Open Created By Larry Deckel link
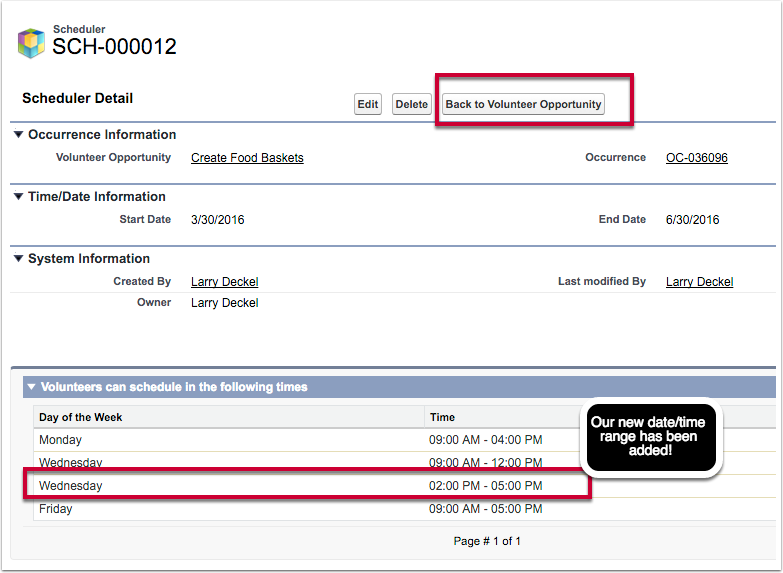783x573 pixels. pos(225,281)
